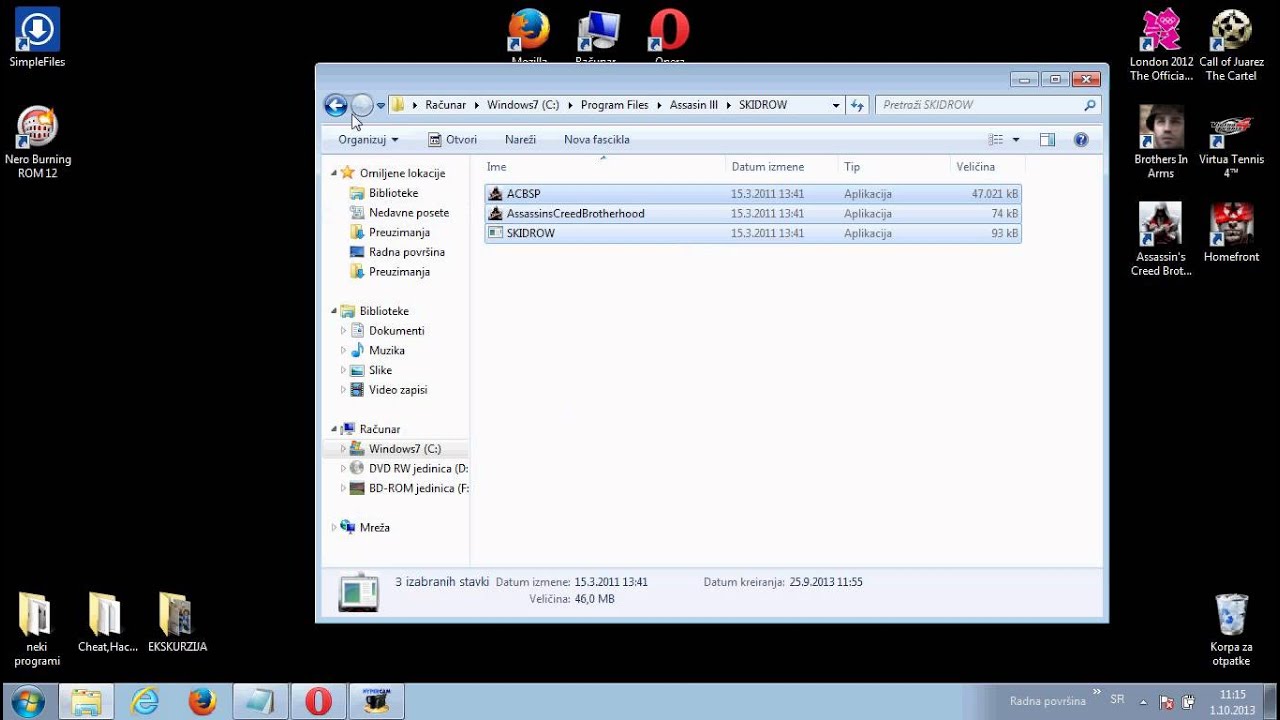Collapse the Omiljene lokacije section
The image size is (1280, 720).
coord(335,173)
